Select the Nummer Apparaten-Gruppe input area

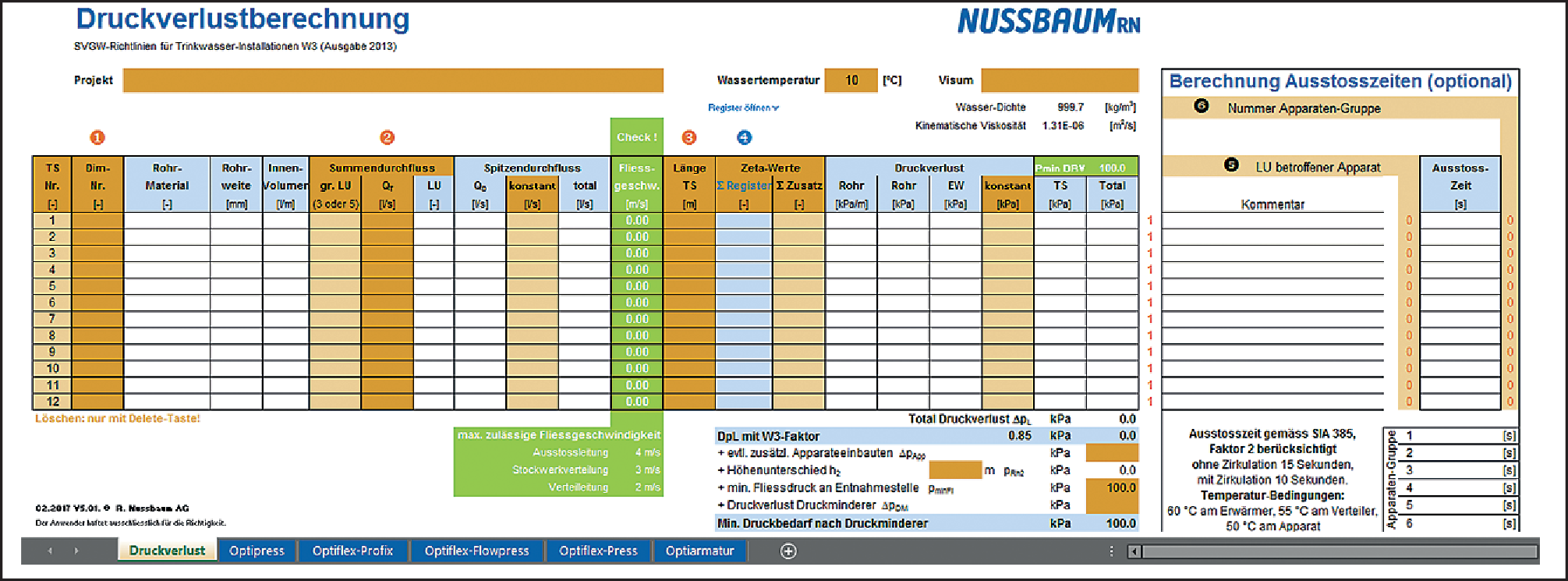pos(1330,136)
